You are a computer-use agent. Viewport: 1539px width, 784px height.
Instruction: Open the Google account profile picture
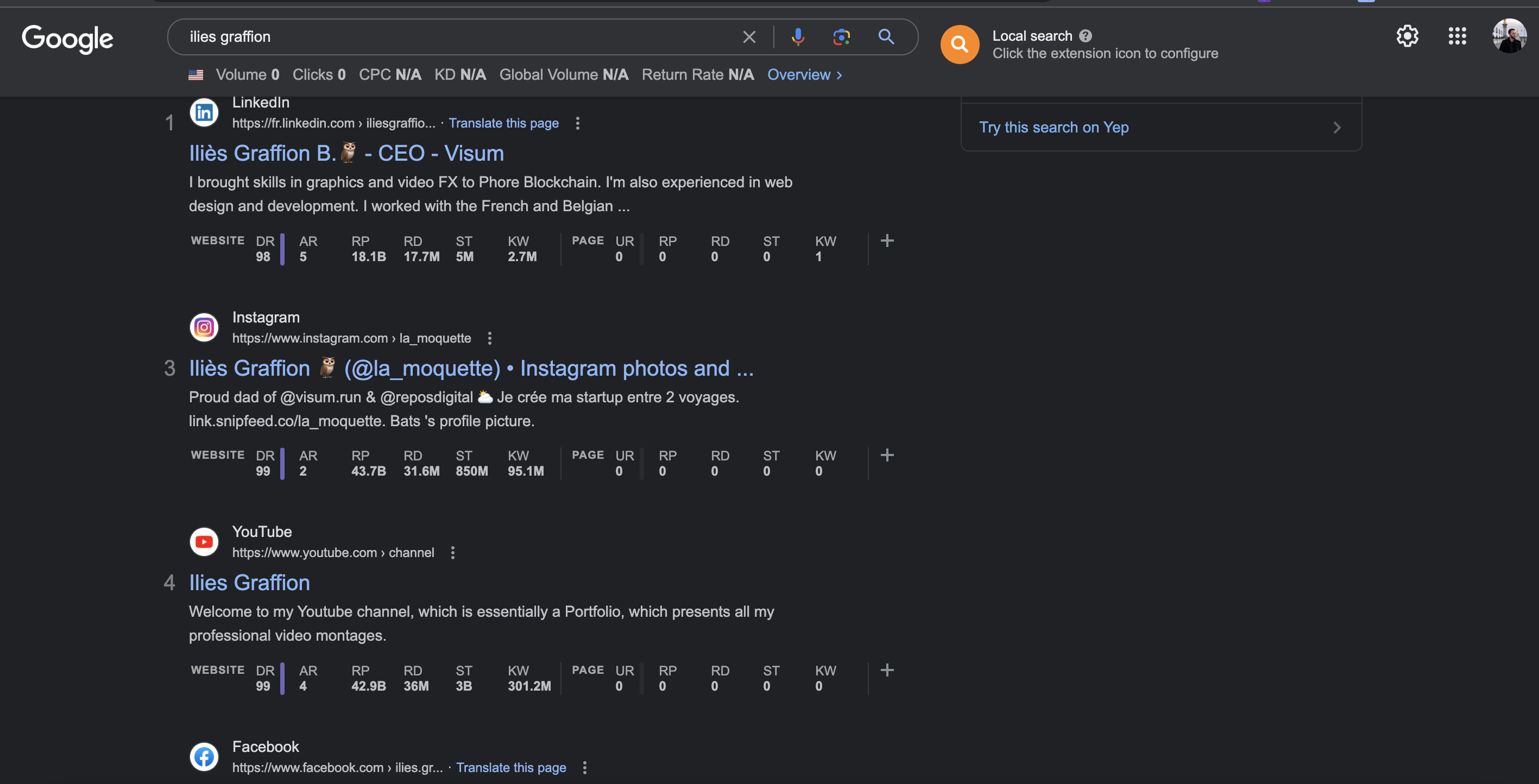coord(1508,36)
